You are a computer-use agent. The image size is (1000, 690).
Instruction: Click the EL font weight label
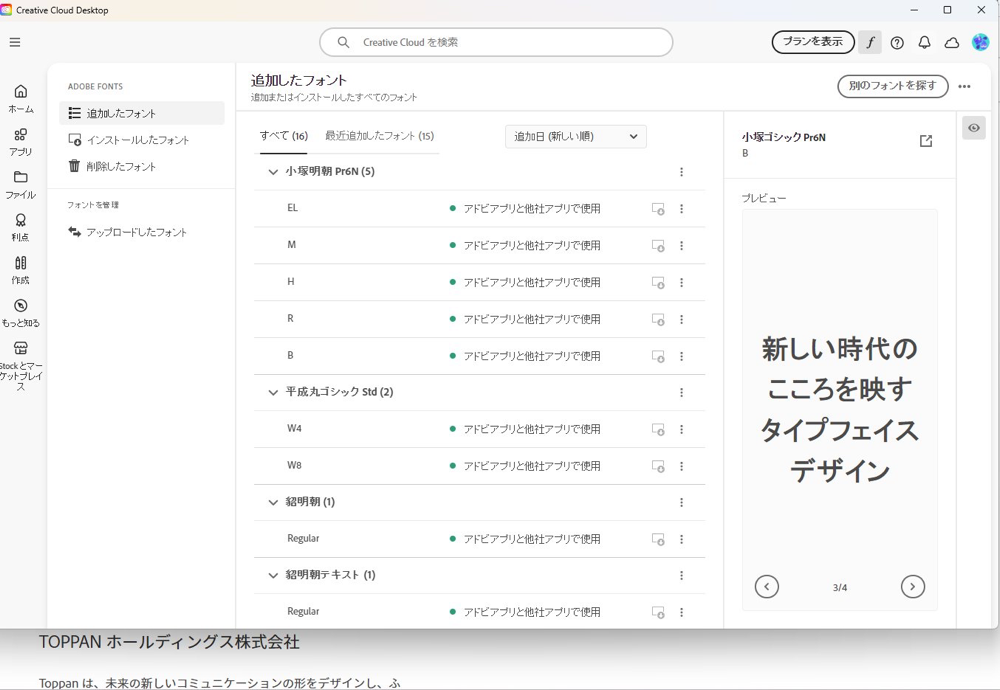(292, 208)
